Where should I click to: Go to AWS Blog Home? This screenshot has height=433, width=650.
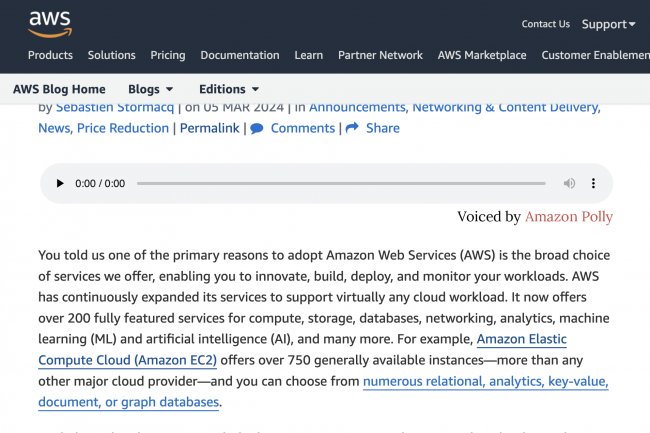point(60,89)
